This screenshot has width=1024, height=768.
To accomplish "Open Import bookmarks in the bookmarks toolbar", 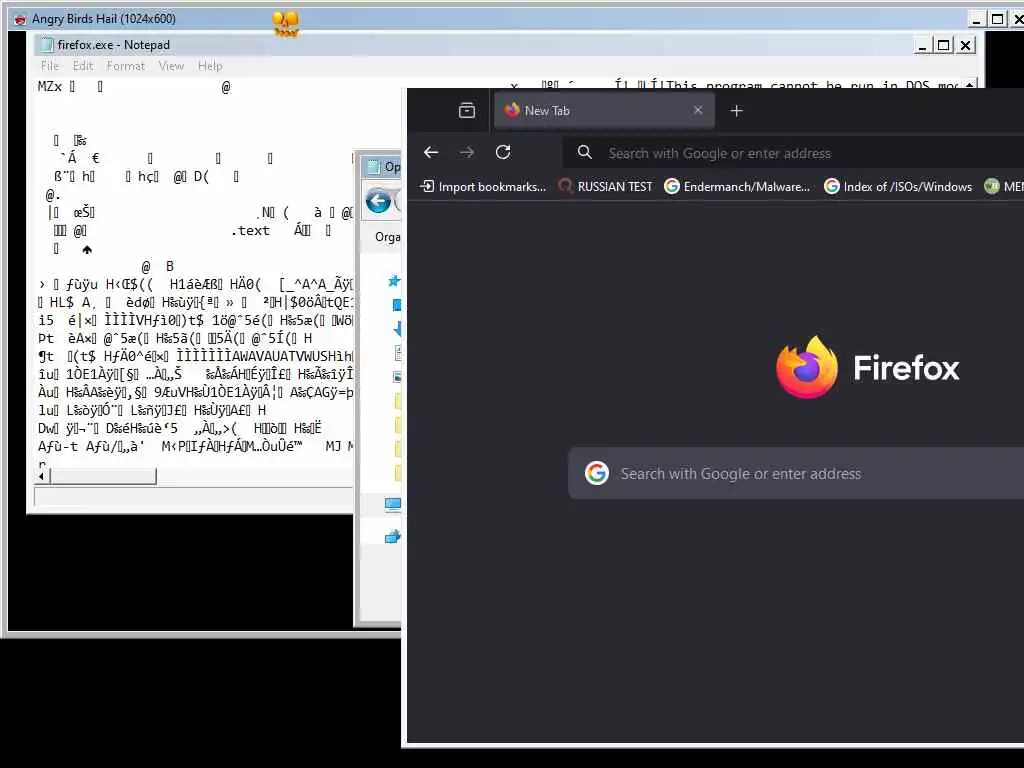I will tap(483, 187).
